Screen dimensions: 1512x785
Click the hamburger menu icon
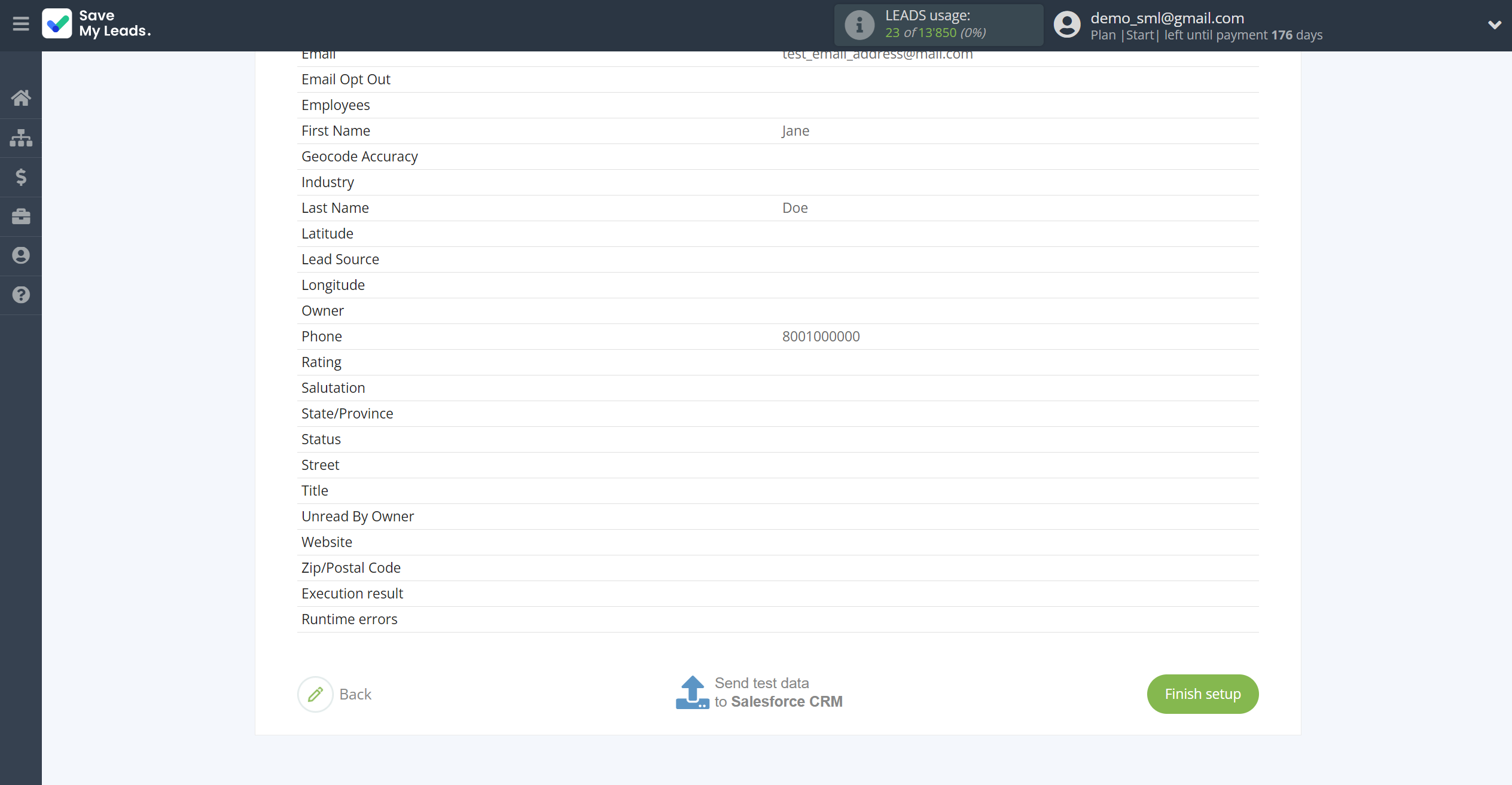tap(21, 24)
